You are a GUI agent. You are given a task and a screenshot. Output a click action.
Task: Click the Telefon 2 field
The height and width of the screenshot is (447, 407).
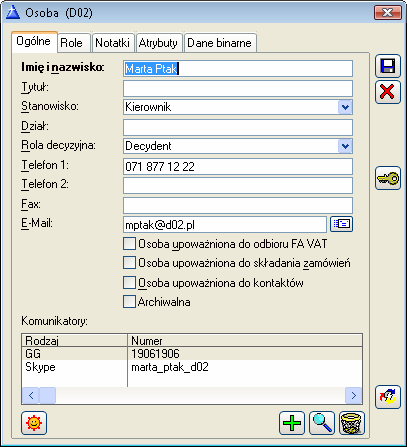coord(238,185)
